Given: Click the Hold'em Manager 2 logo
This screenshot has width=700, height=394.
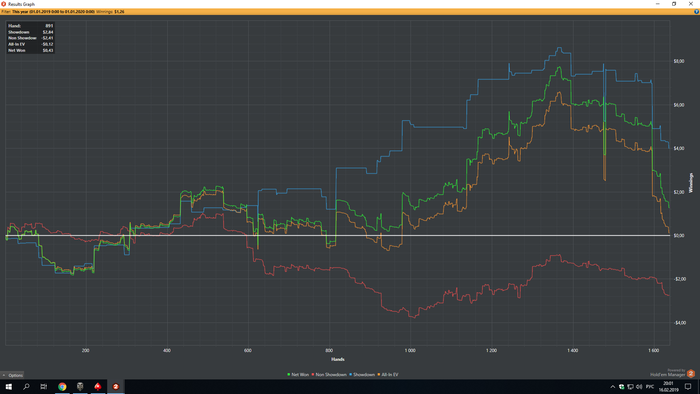Looking at the screenshot, I should point(691,373).
